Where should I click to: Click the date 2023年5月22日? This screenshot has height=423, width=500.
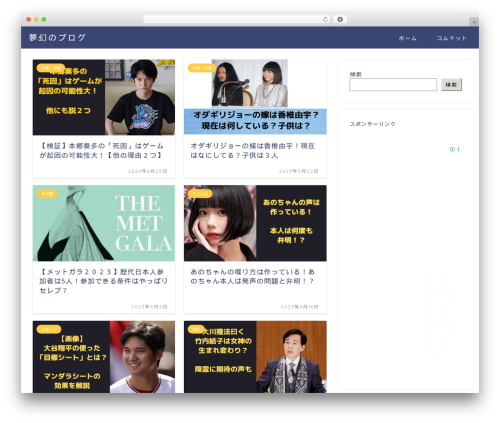pos(299,171)
